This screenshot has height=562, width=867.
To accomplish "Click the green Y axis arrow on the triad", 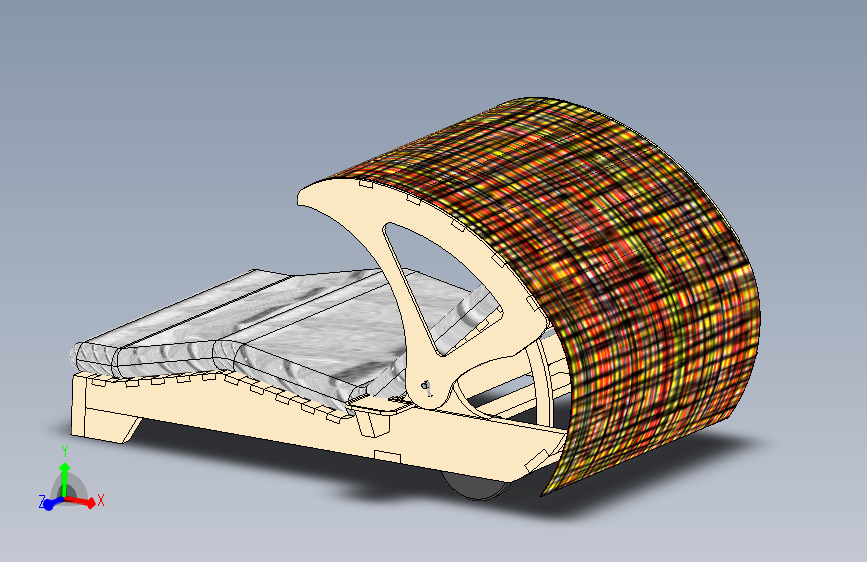I will tap(65, 479).
